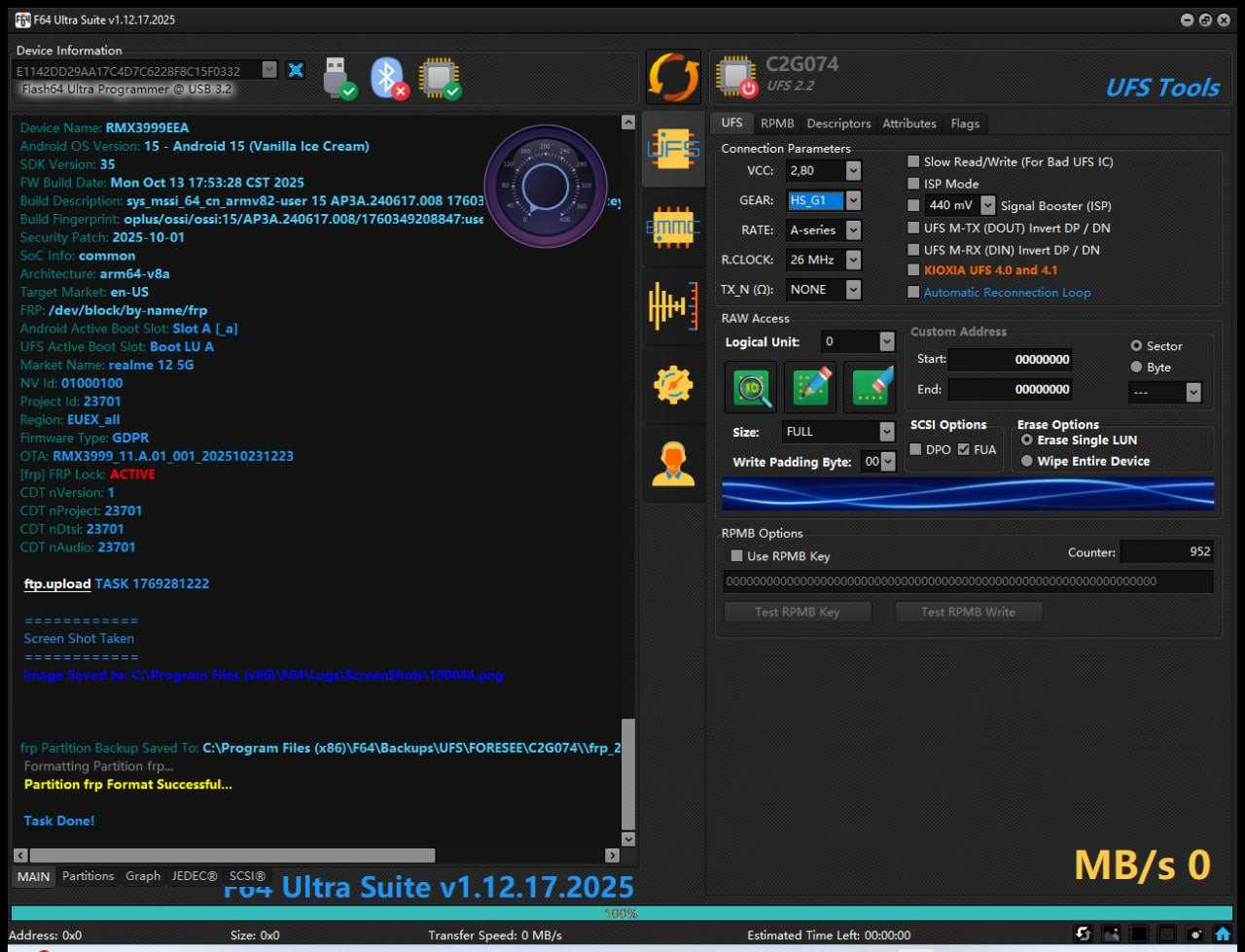Open the JEDEC log tab
Screen dimensions: 1245x952
[x=195, y=876]
